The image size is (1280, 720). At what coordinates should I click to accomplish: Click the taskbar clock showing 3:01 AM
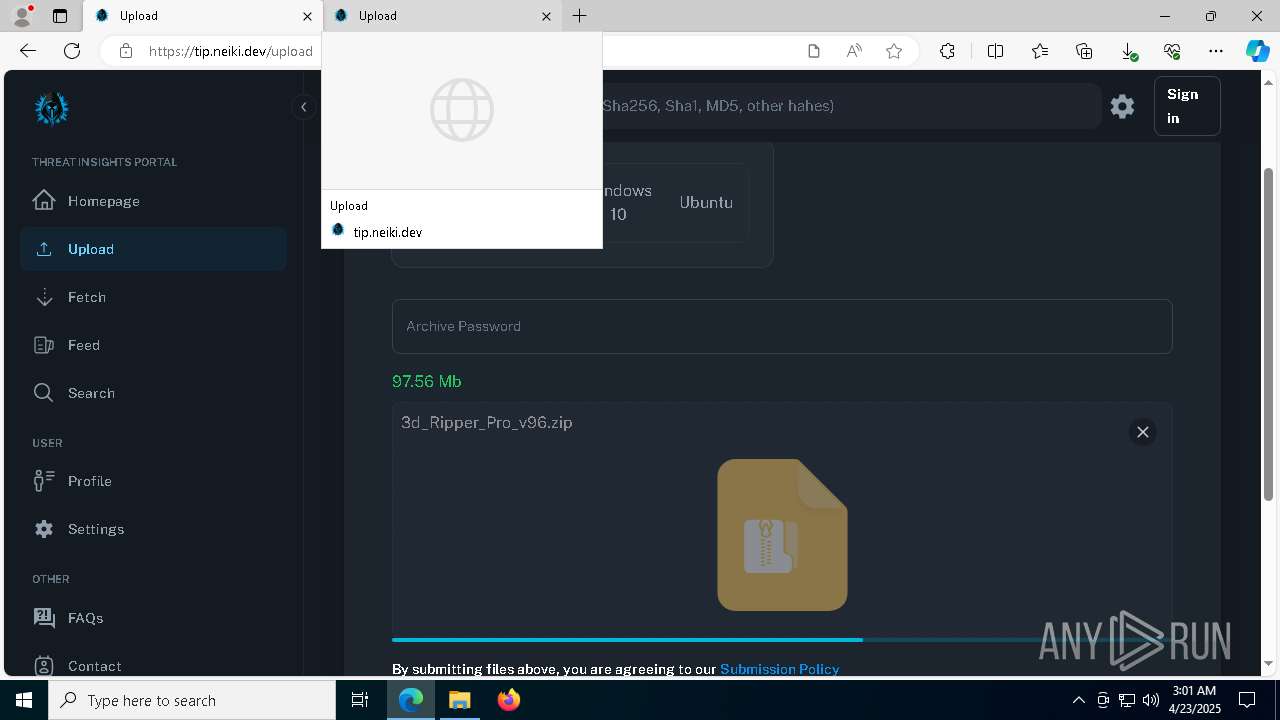(1194, 700)
